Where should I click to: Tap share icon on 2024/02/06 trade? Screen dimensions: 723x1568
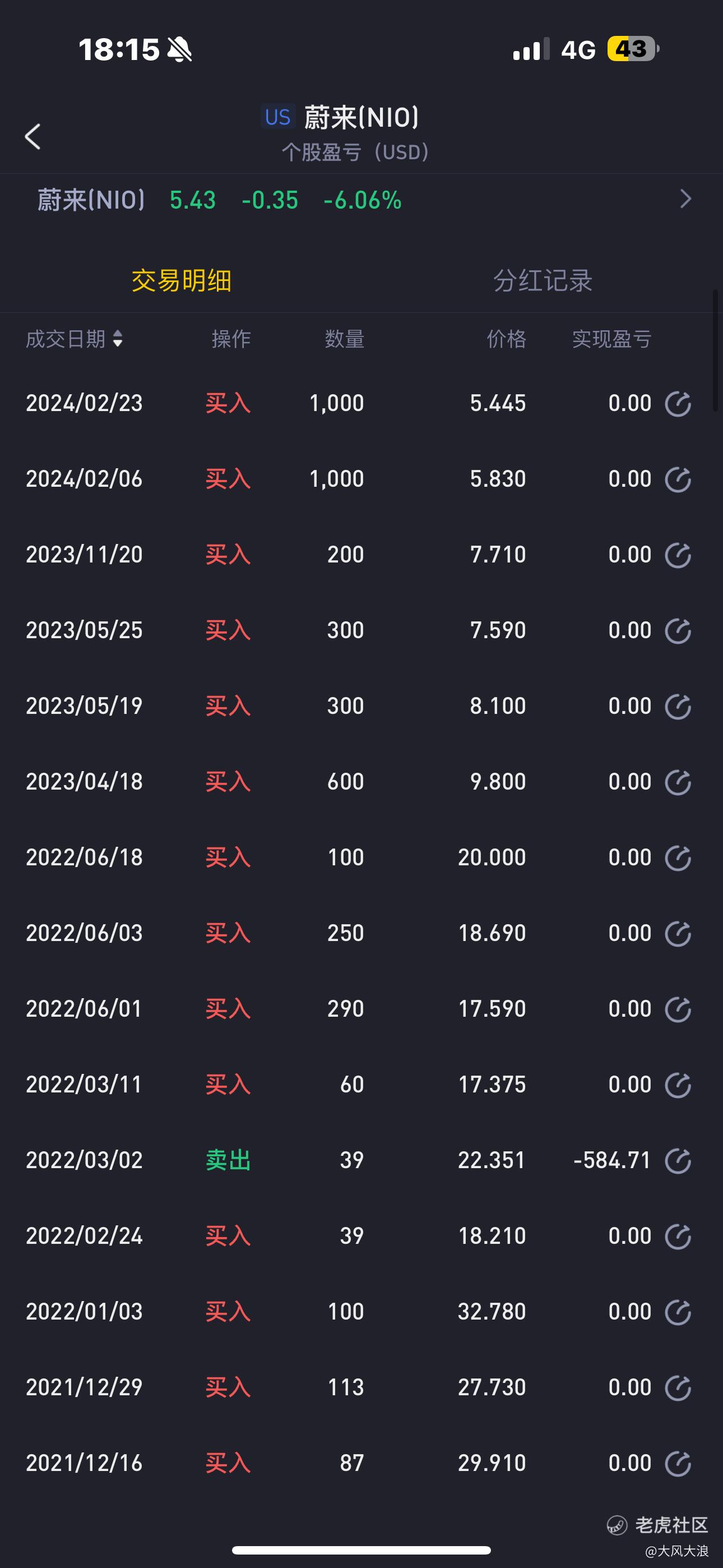point(678,479)
